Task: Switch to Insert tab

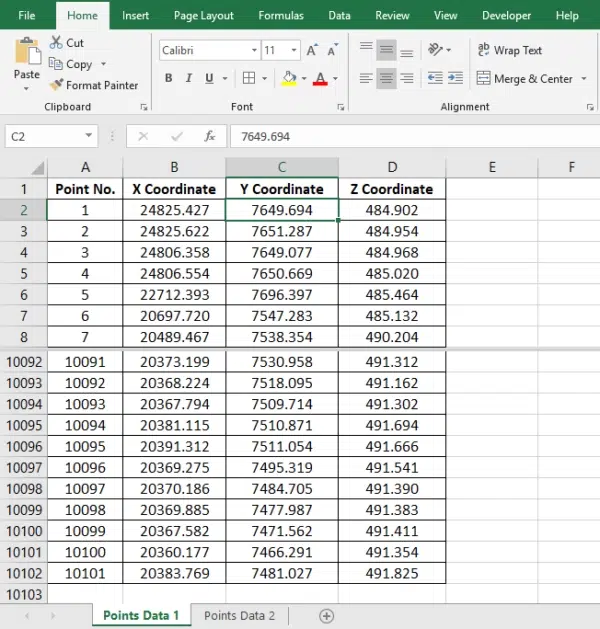Action: tap(135, 15)
